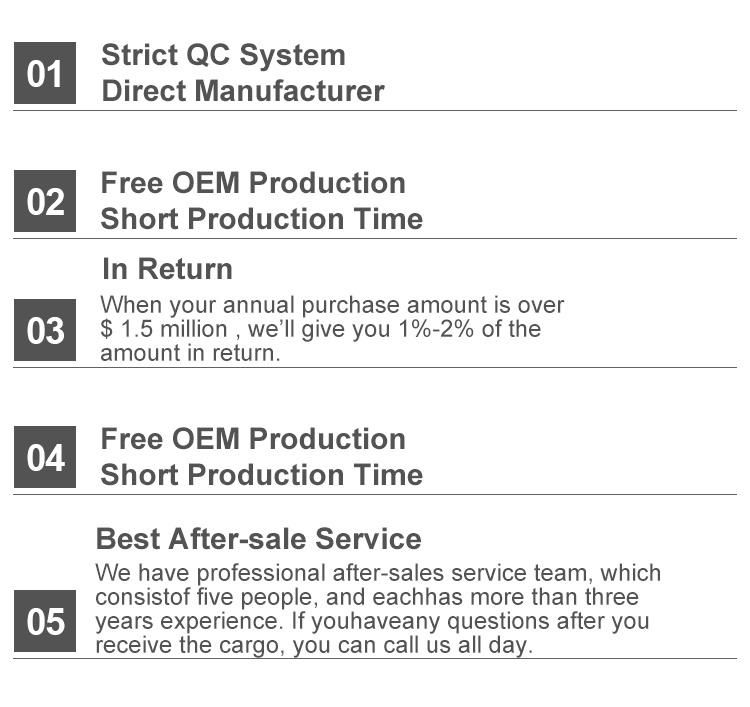Select the Direct Manufacturer heading

point(243,91)
